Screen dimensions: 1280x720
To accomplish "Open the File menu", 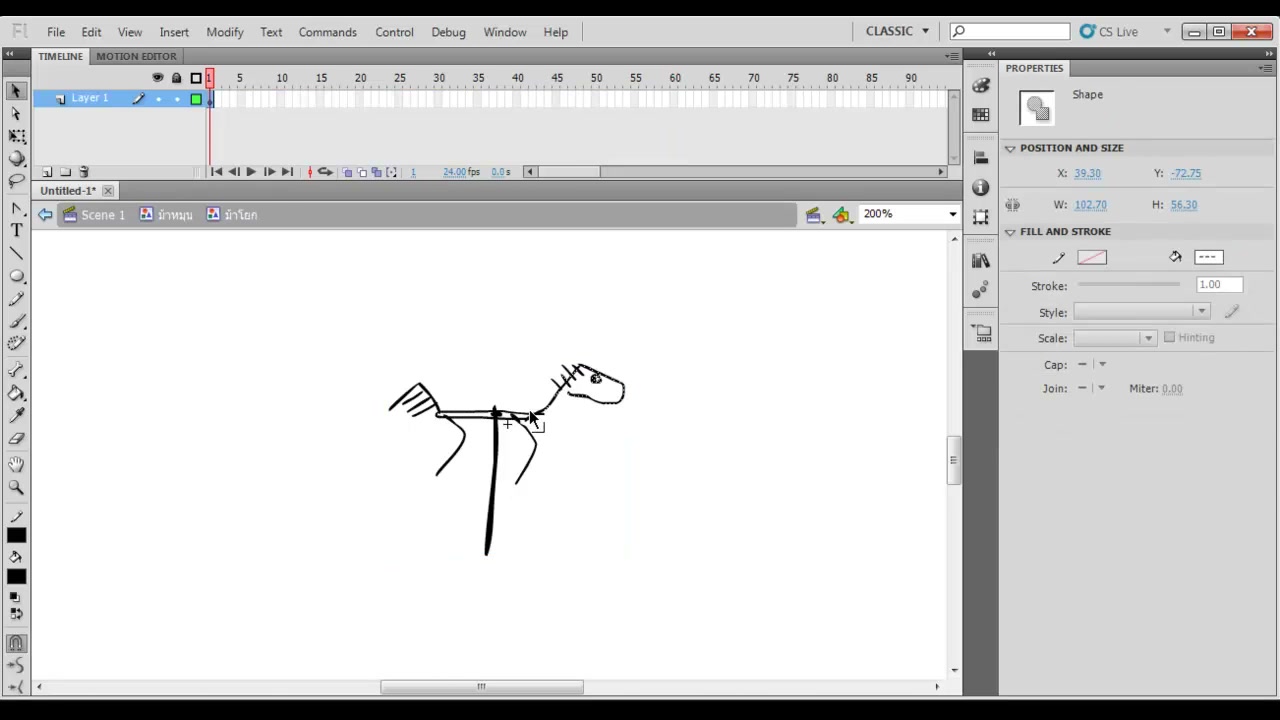I will (x=56, y=32).
